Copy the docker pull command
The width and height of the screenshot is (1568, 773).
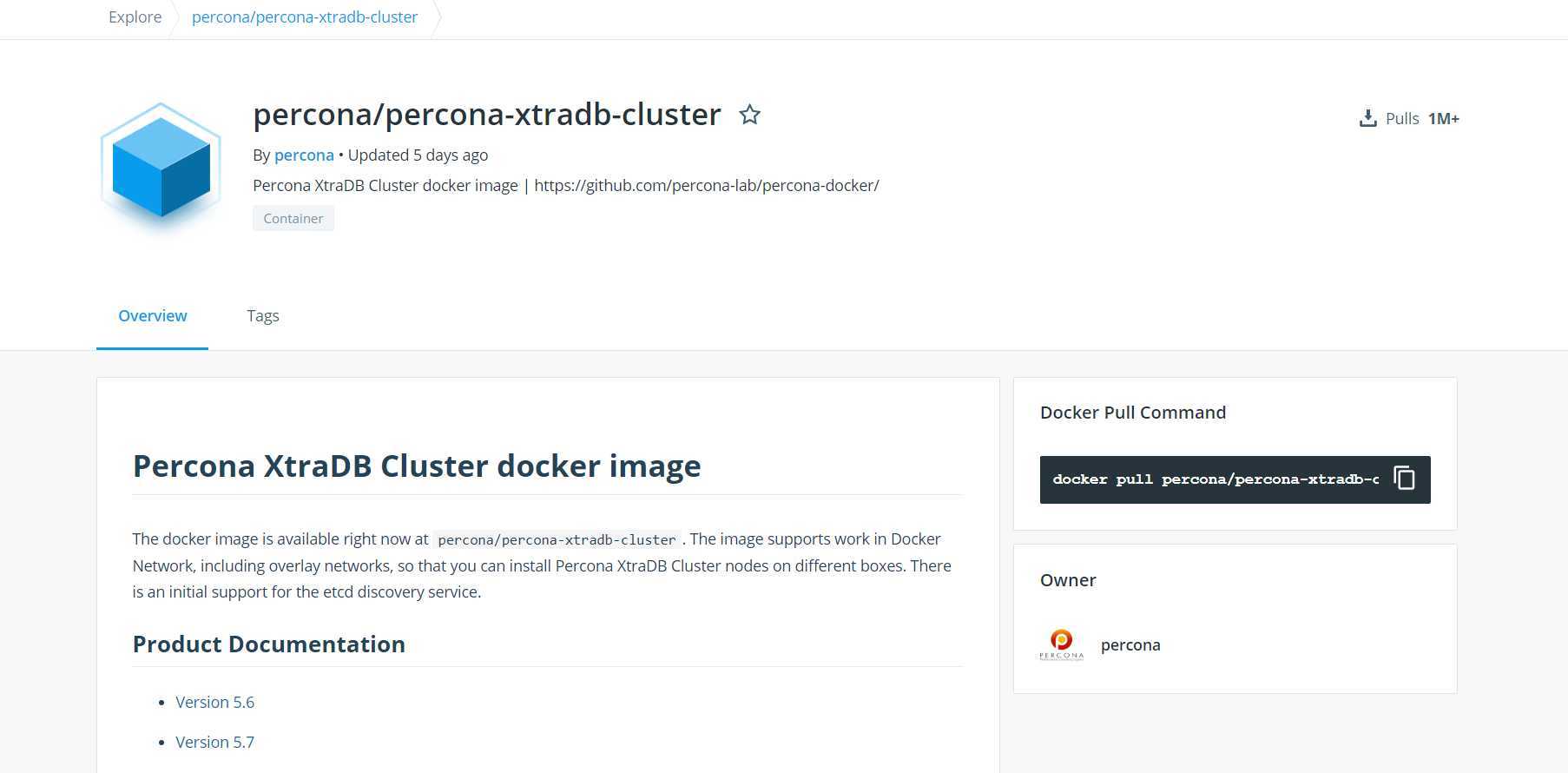click(x=1404, y=479)
